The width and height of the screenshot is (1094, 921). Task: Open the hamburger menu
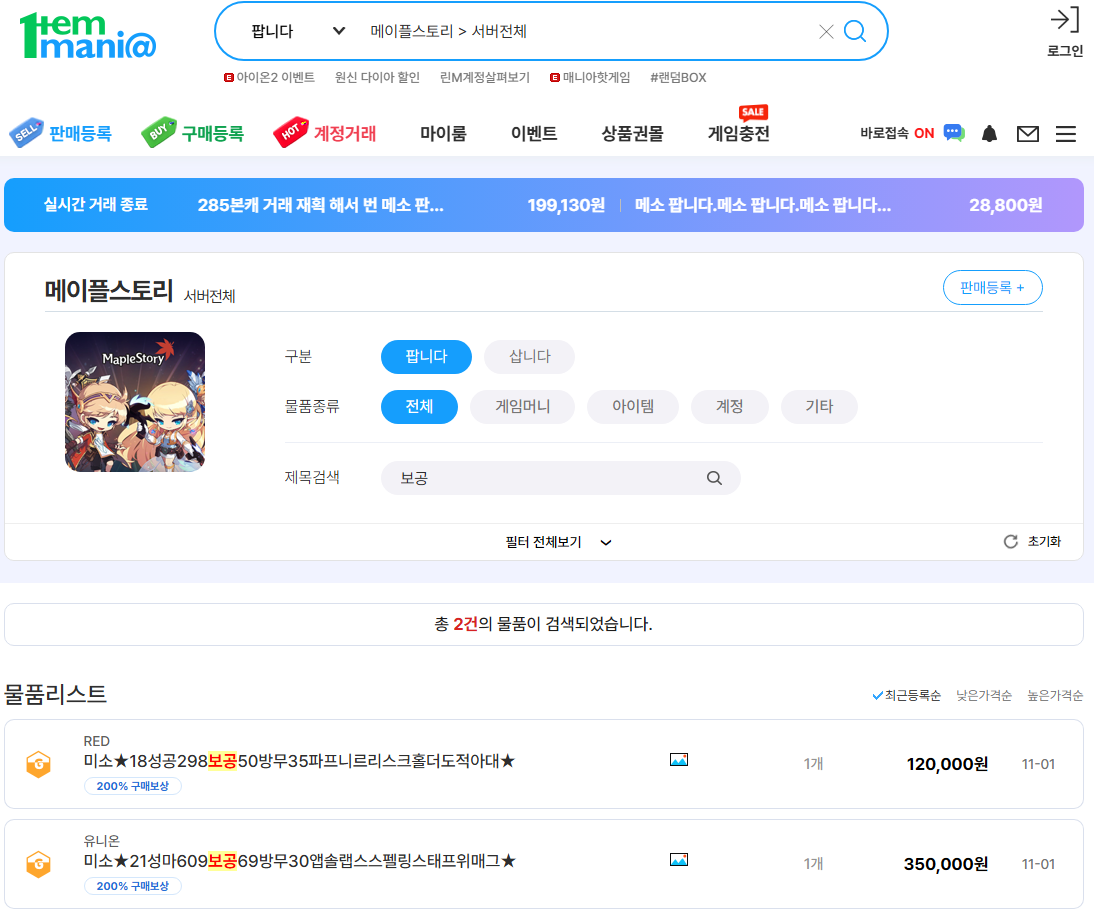[x=1065, y=133]
